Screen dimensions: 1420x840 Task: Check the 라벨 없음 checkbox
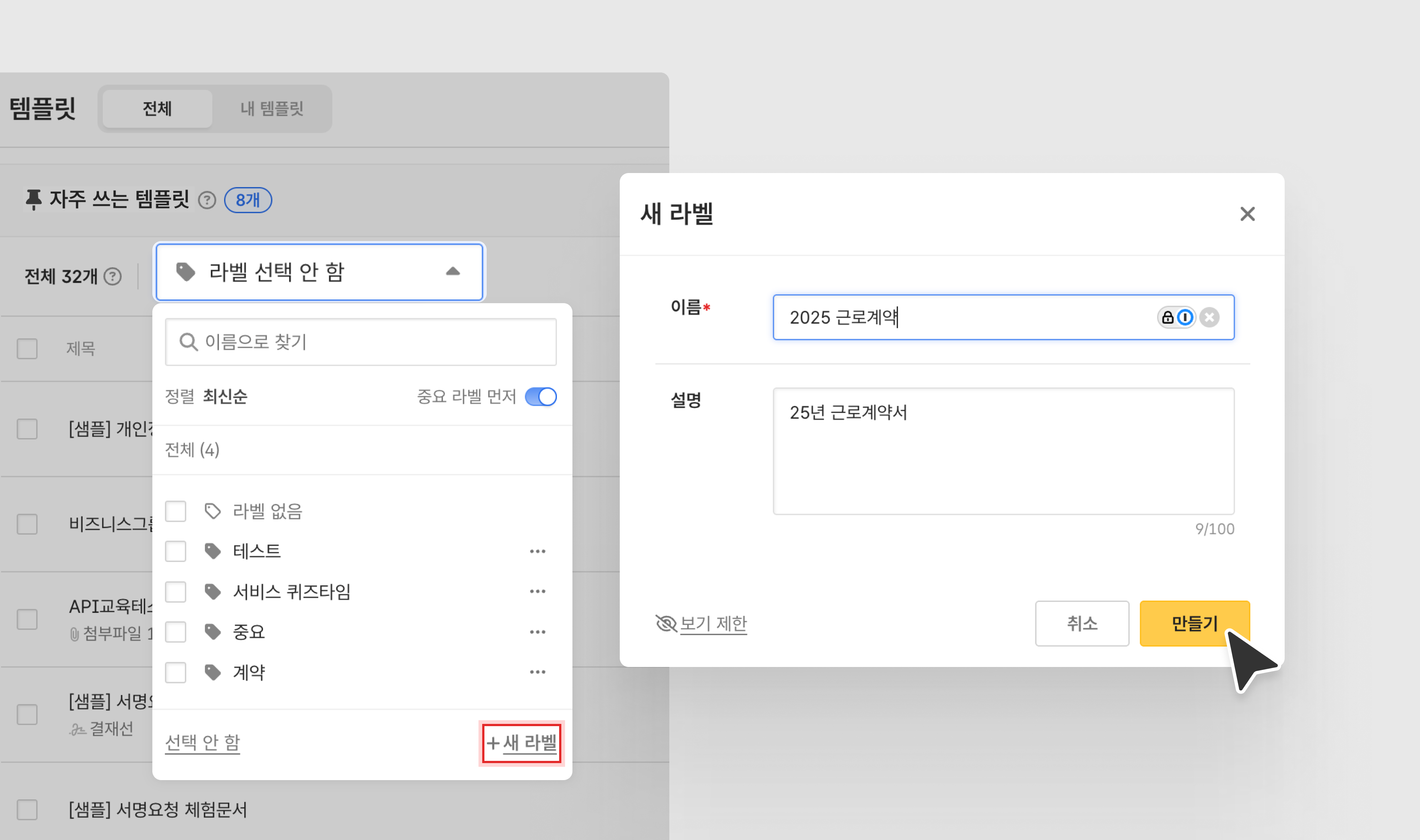click(x=175, y=511)
